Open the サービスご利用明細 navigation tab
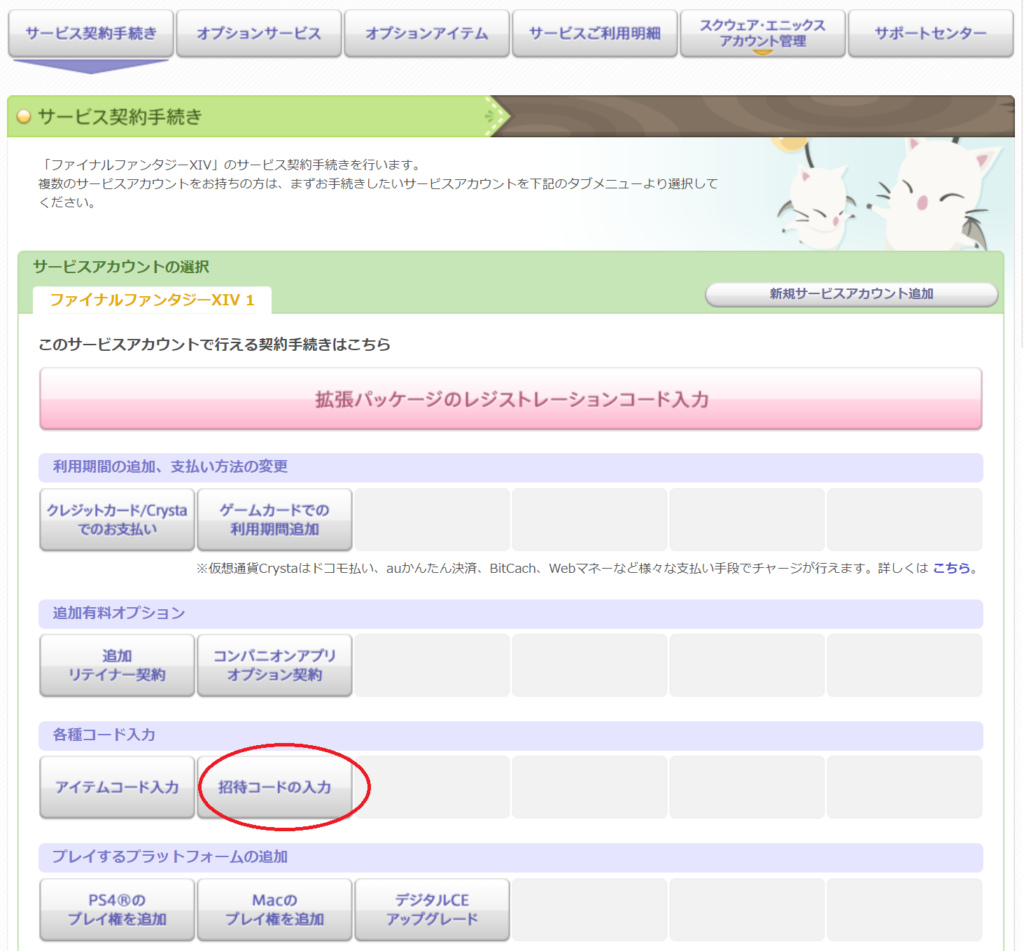The height and width of the screenshot is (951, 1024). tap(594, 33)
